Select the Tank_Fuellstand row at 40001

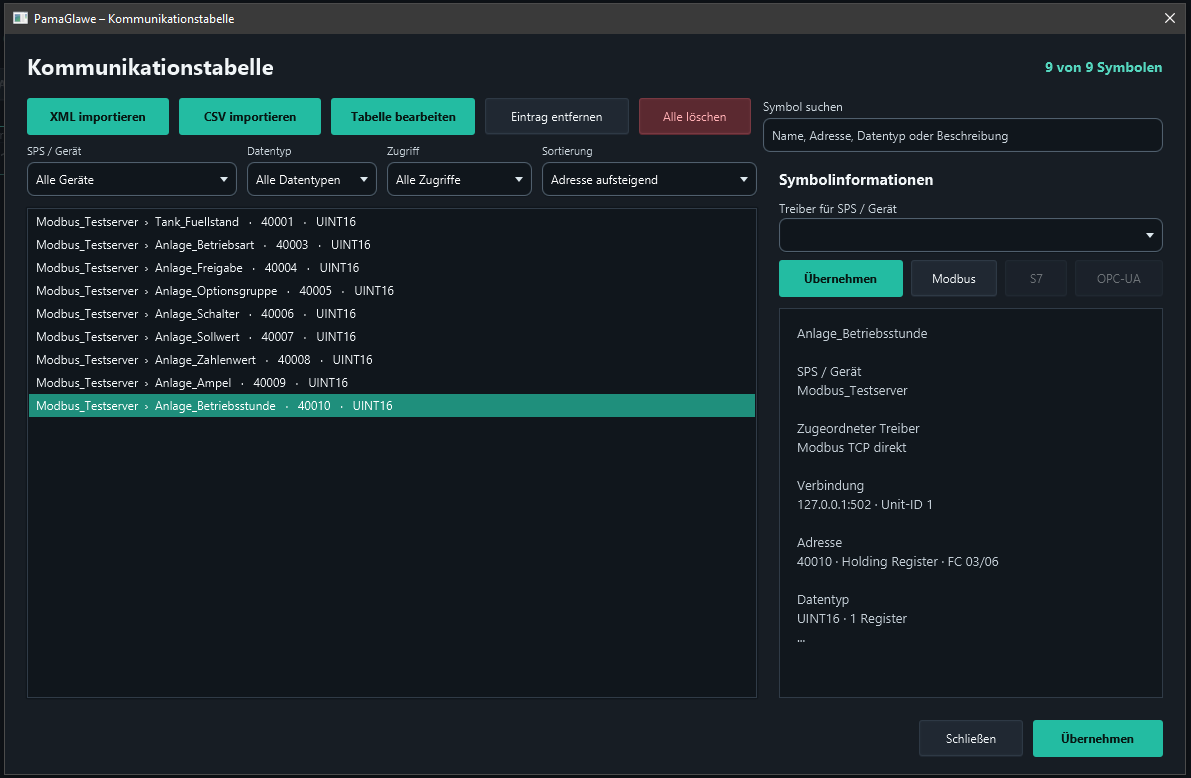pyautogui.click(x=392, y=222)
